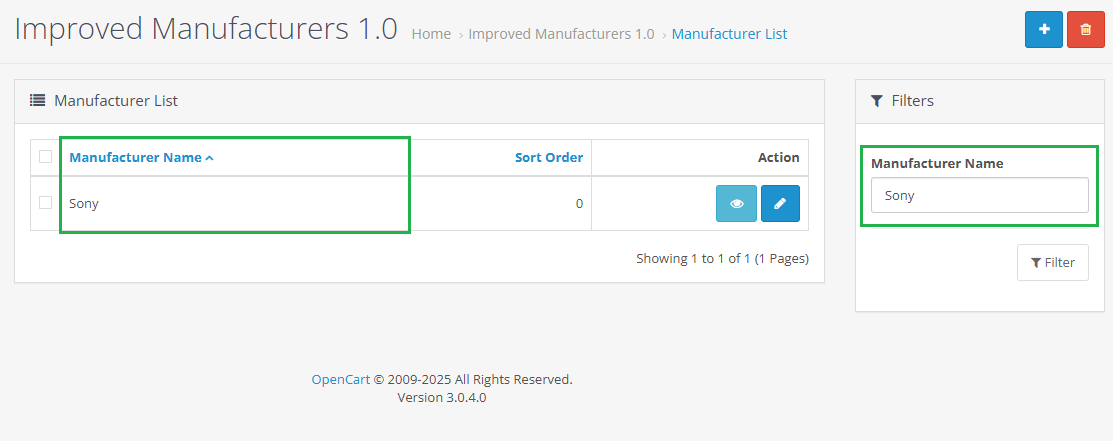This screenshot has height=441, width=1113.
Task: Click the Sony name in the table
Action: tap(84, 203)
